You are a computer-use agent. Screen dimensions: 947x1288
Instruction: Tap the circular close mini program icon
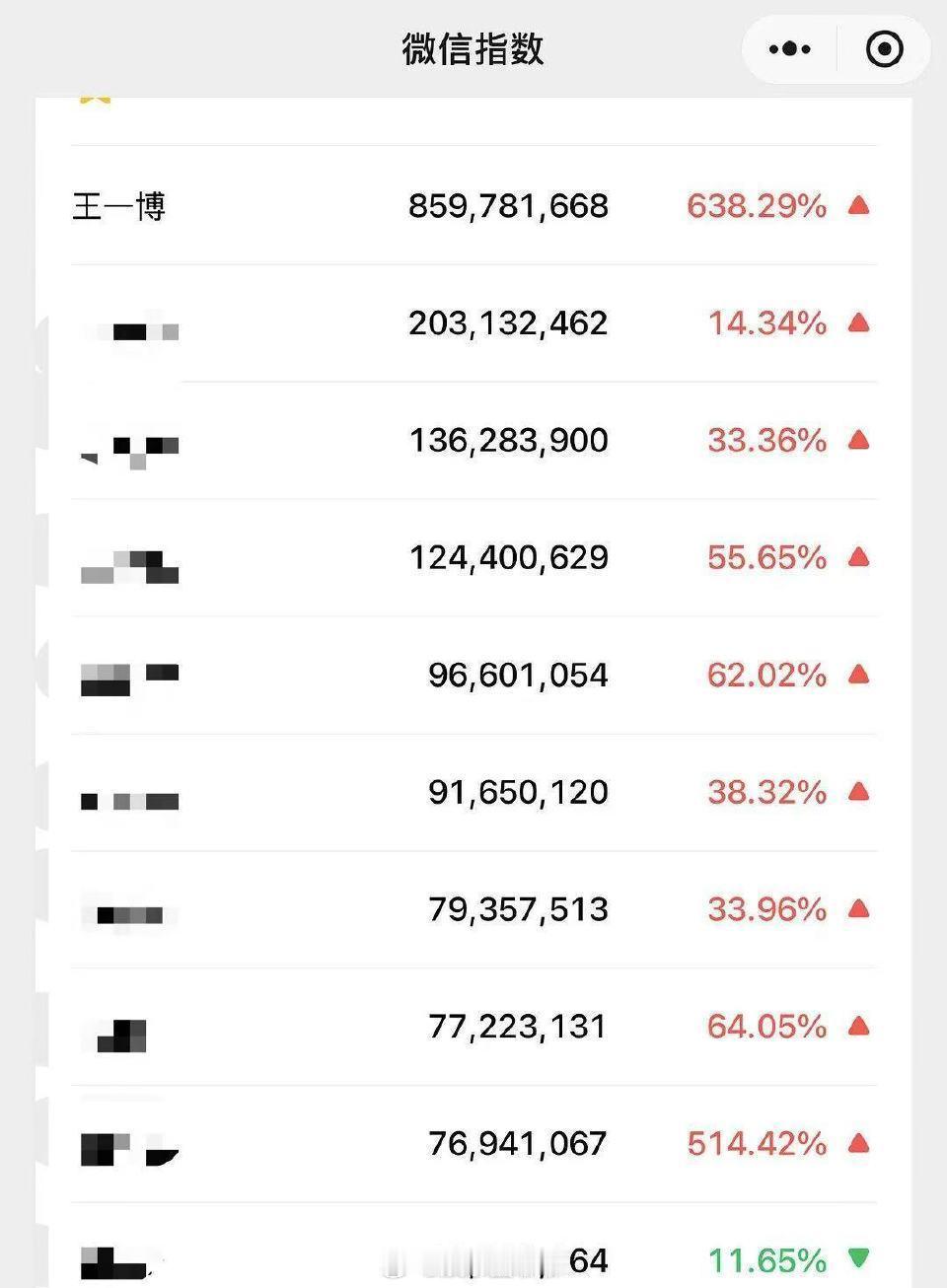pyautogui.click(x=884, y=48)
